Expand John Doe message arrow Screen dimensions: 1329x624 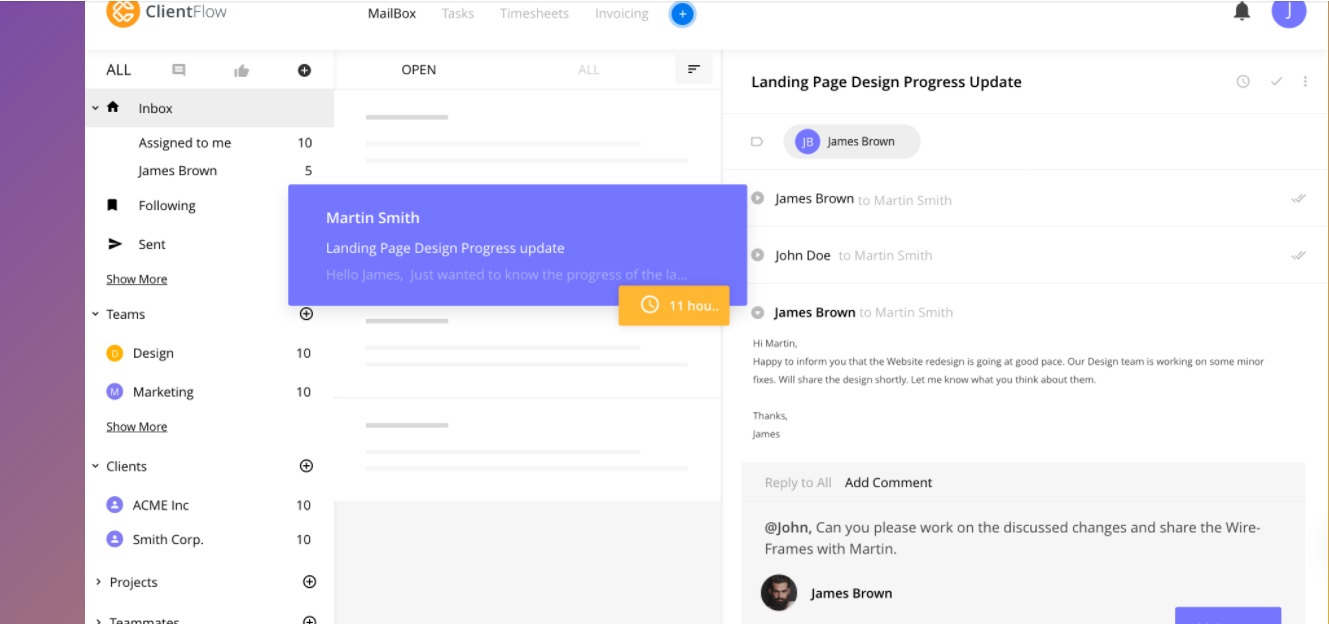[758, 255]
